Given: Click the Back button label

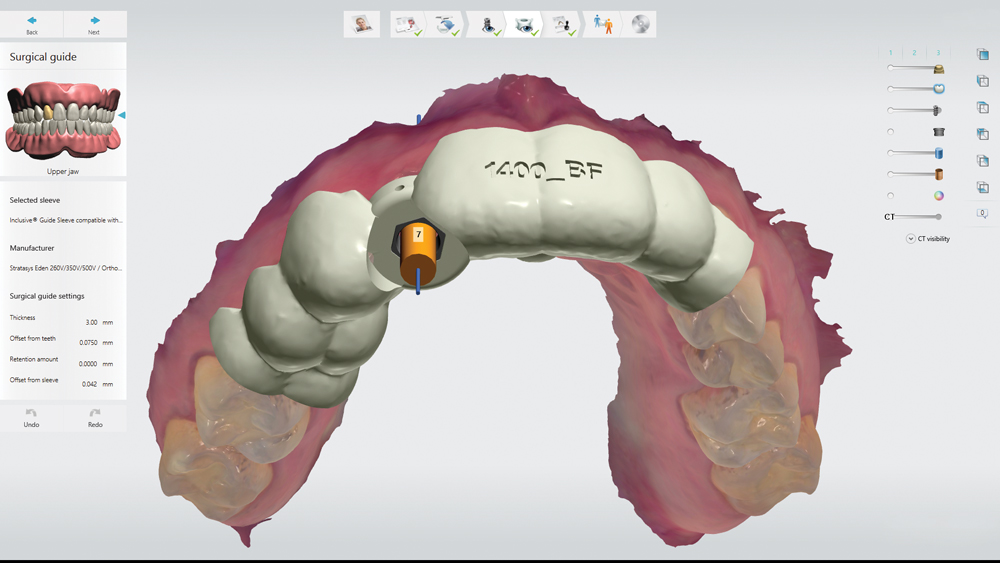Looking at the screenshot, I should [32, 33].
